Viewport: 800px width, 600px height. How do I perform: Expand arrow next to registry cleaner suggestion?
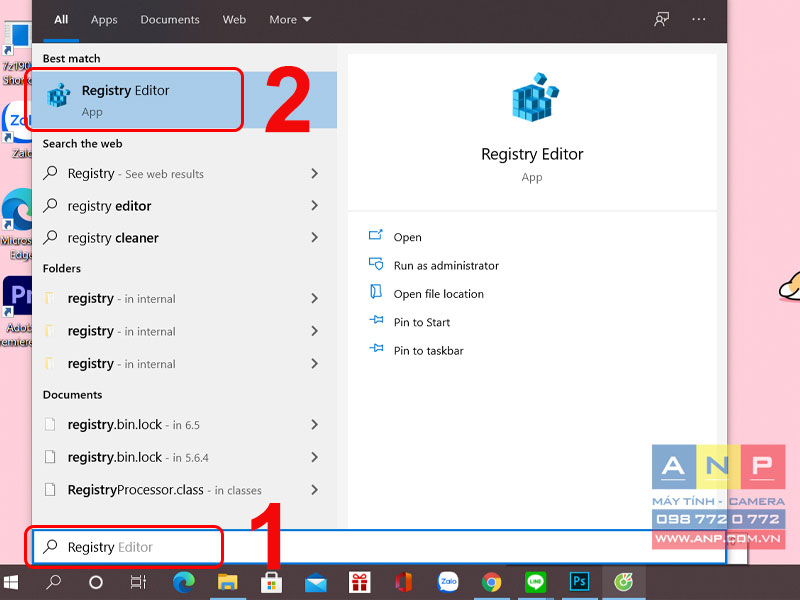tap(314, 237)
